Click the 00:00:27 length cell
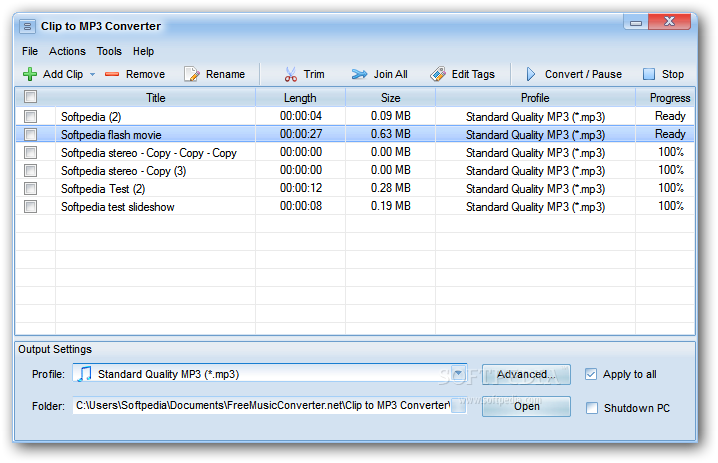Viewport: 718px width, 463px height. coord(301,134)
